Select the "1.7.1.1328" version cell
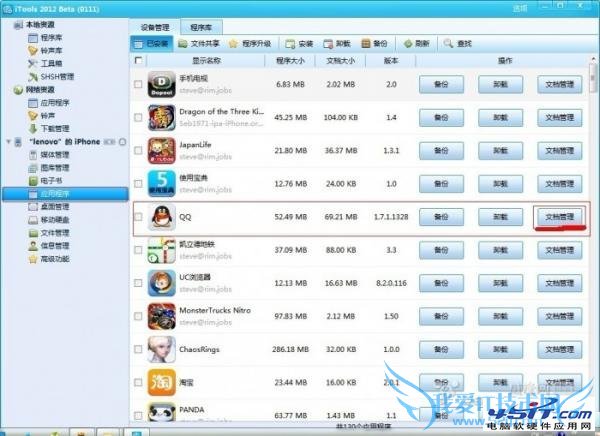The width and height of the screenshot is (600, 436). click(391, 217)
